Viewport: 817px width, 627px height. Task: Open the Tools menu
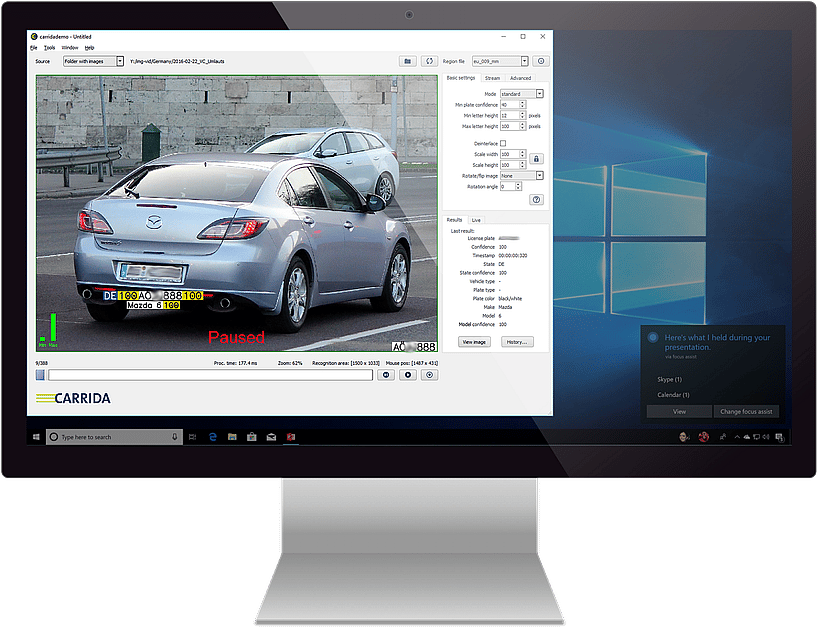tap(50, 47)
